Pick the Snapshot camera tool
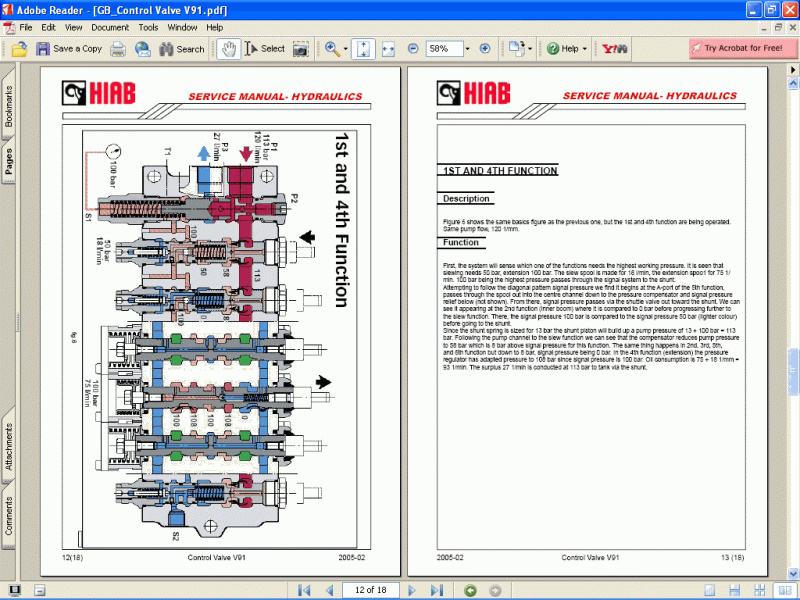The height and width of the screenshot is (600, 800). 301,49
